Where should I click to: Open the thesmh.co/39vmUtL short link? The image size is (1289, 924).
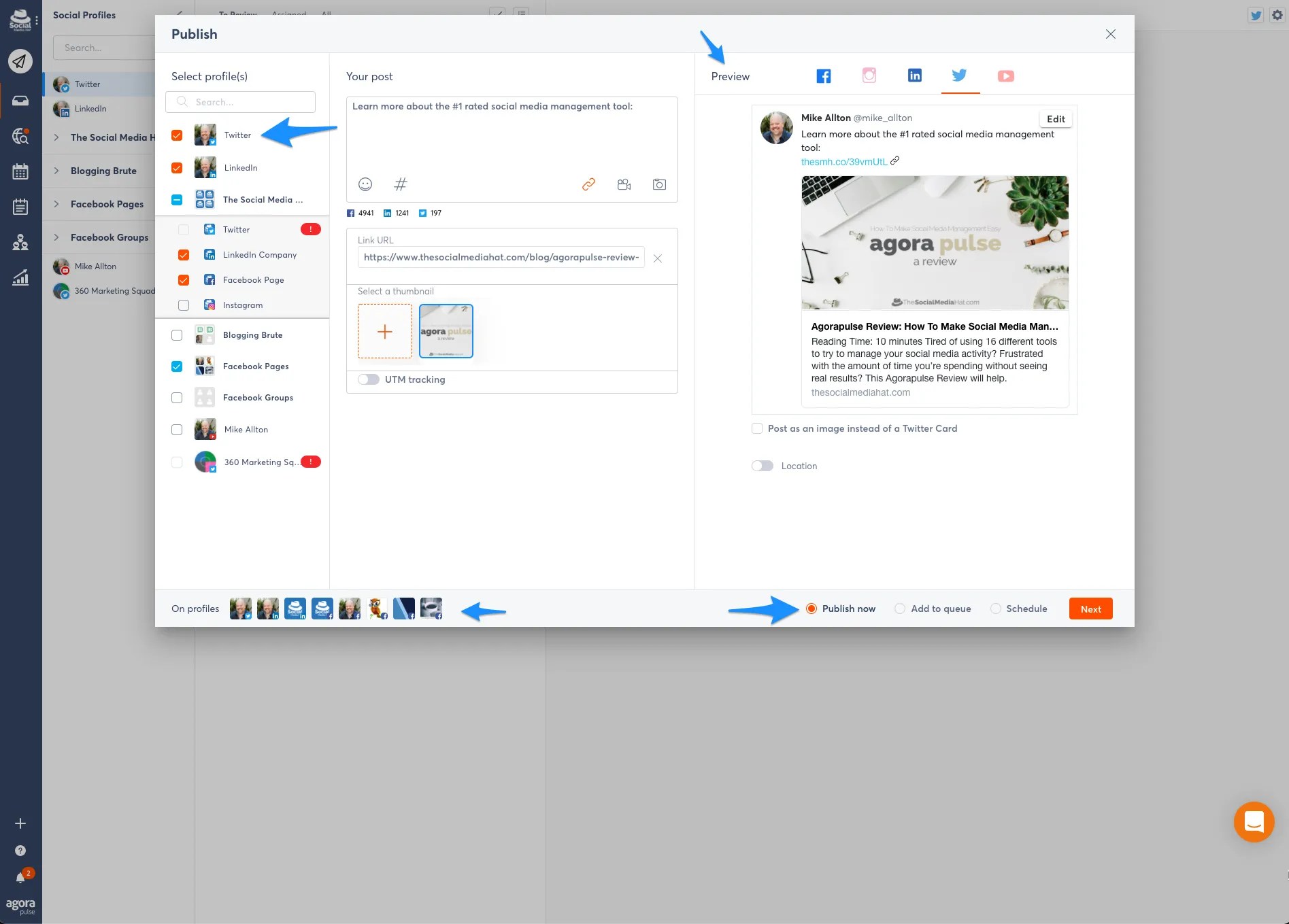click(844, 162)
